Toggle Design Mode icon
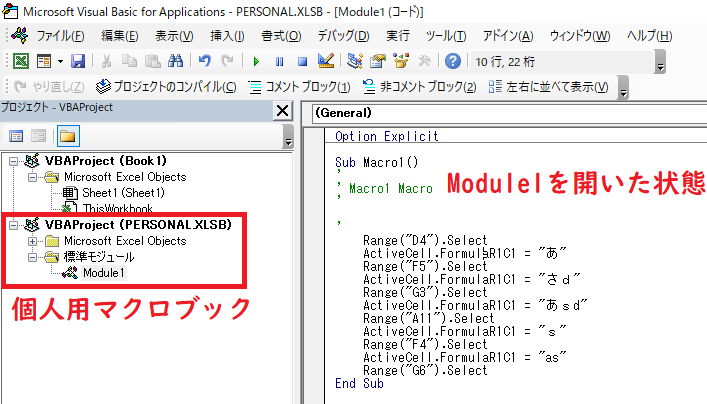This screenshot has height=404, width=707. point(326,61)
